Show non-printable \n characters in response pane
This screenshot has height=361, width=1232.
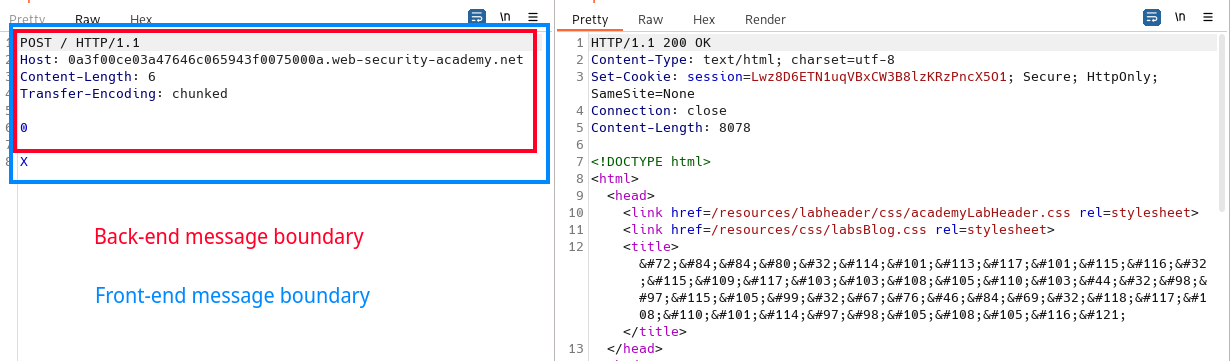(1181, 17)
